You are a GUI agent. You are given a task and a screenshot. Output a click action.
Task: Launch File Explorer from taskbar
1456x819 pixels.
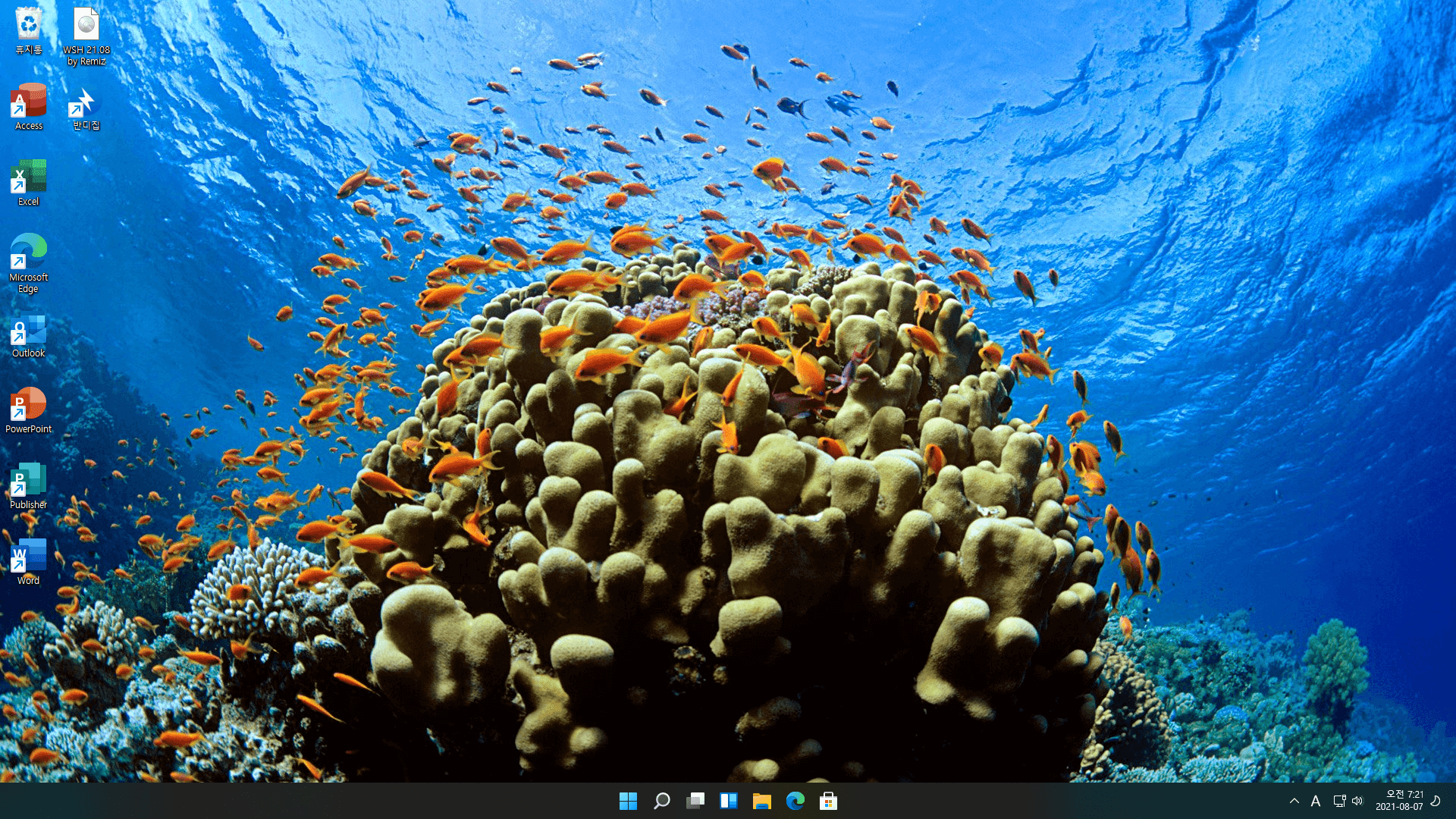pos(761,801)
